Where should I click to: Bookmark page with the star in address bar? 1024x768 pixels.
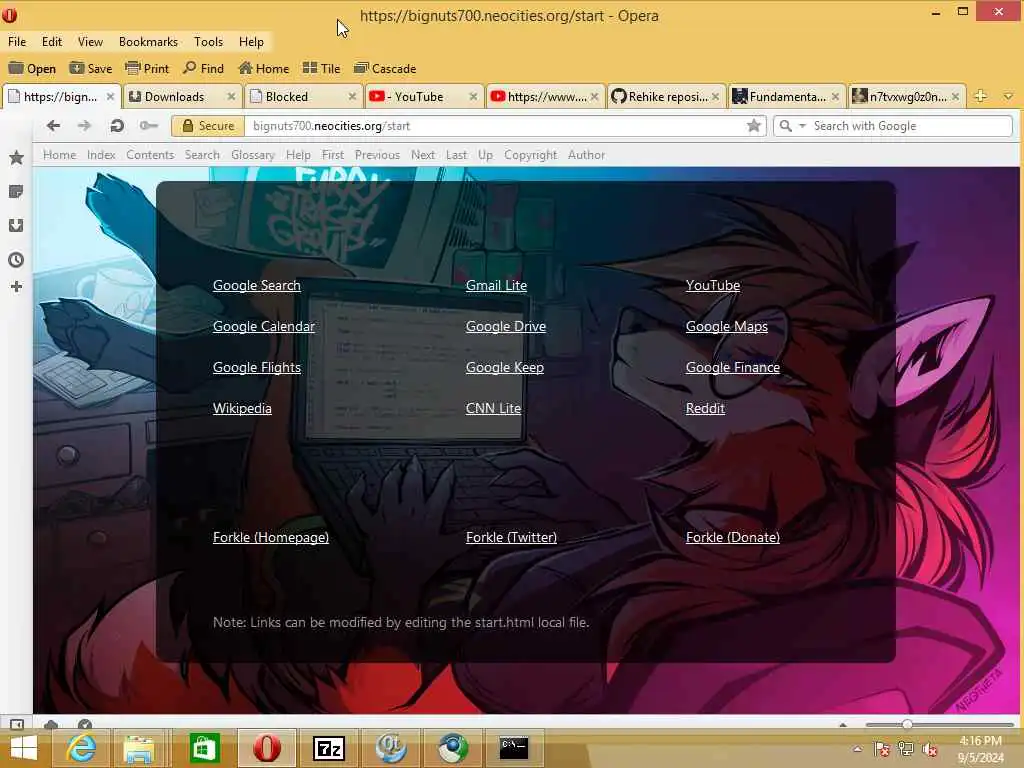754,125
